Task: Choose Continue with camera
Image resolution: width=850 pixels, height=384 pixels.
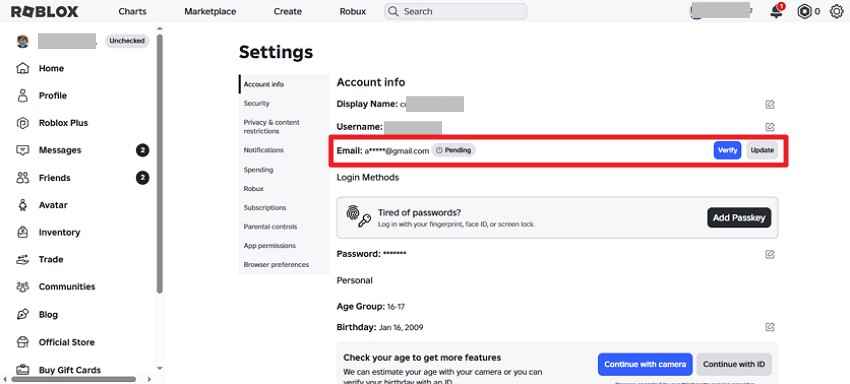Action: (645, 364)
